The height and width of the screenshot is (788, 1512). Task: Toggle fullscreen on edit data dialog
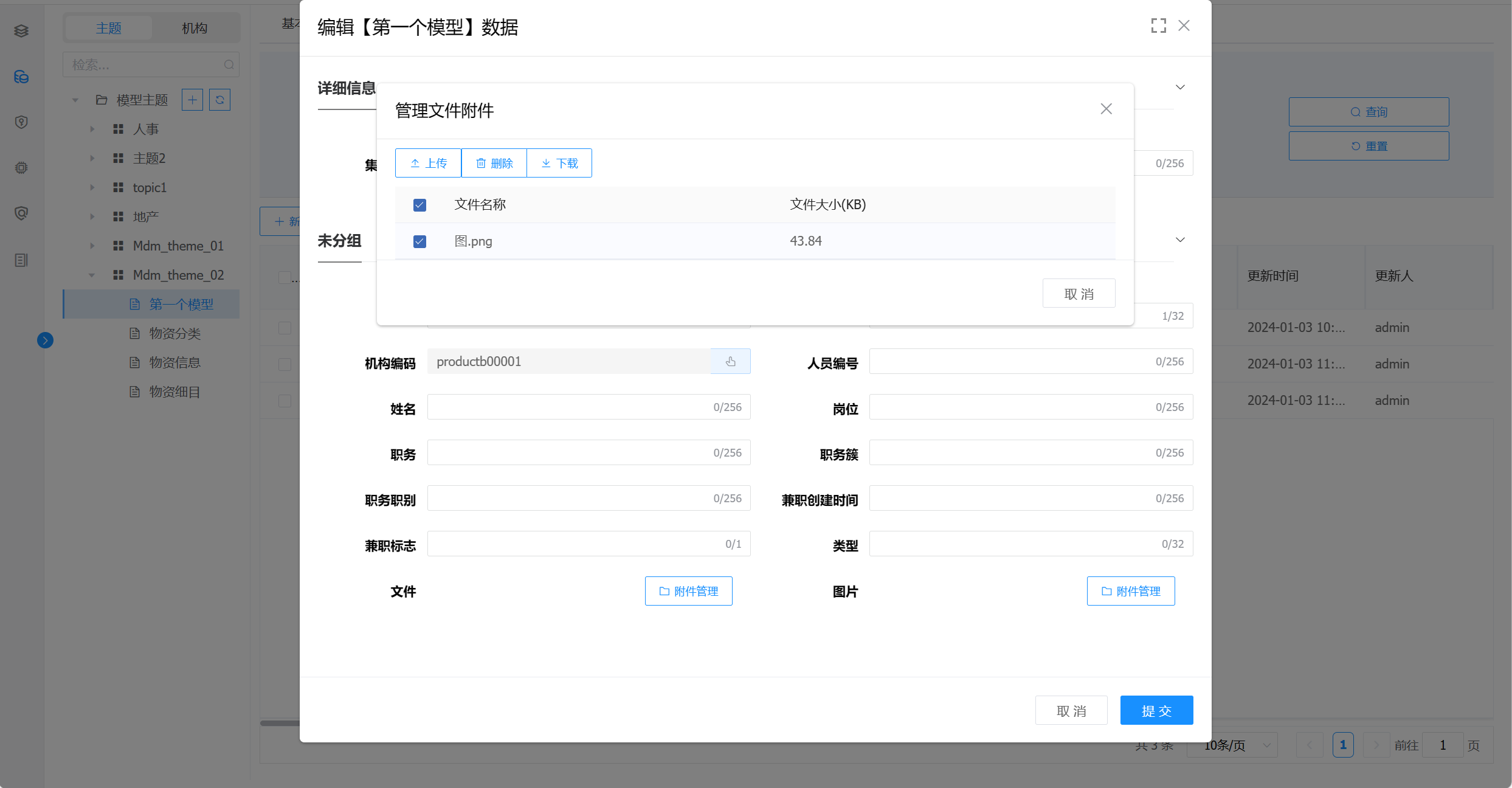point(1159,26)
